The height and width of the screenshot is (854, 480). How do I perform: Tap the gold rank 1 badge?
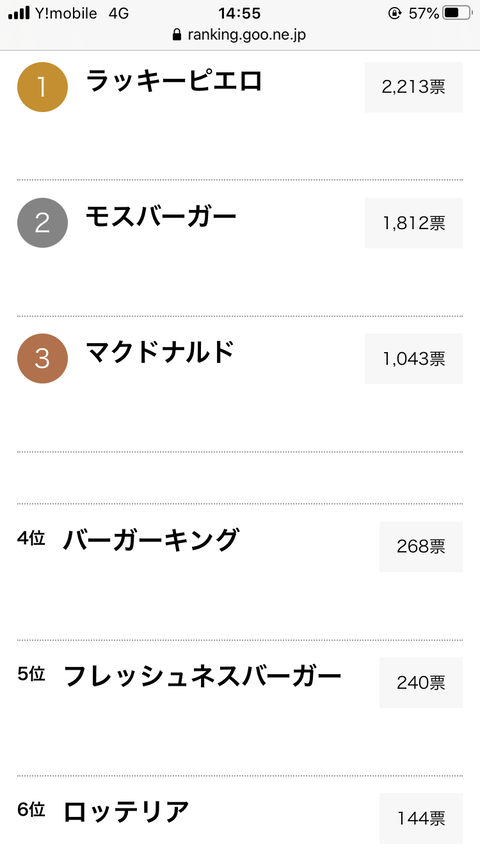[42, 87]
